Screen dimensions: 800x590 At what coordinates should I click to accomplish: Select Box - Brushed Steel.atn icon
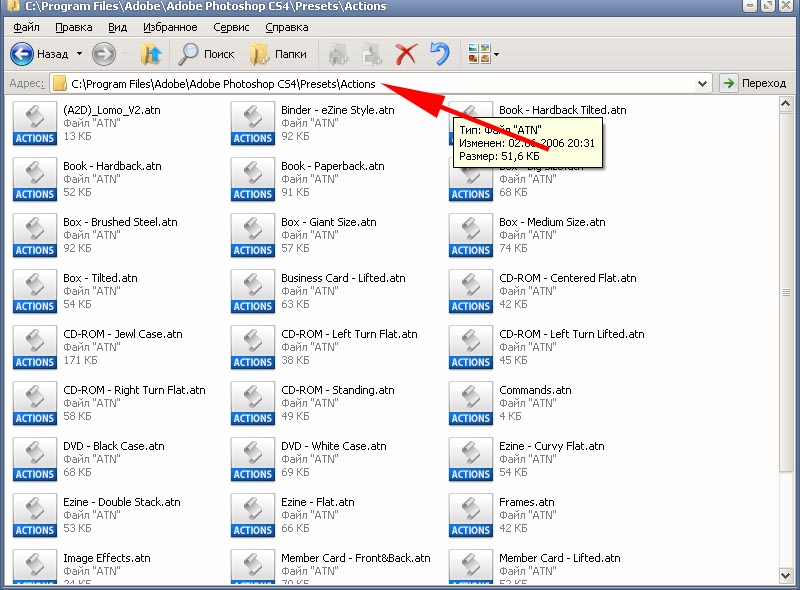(x=35, y=235)
